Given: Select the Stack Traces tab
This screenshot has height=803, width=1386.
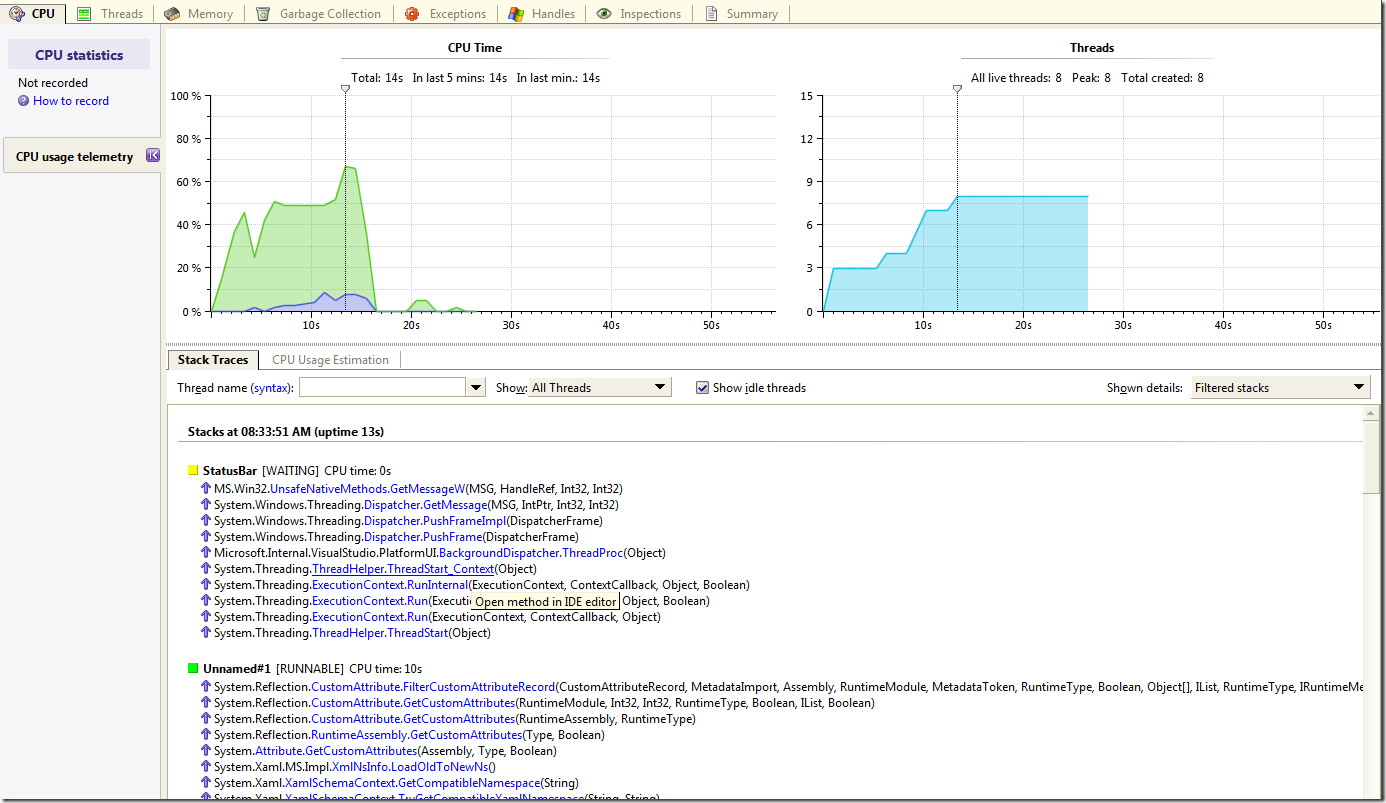Looking at the screenshot, I should (x=213, y=360).
